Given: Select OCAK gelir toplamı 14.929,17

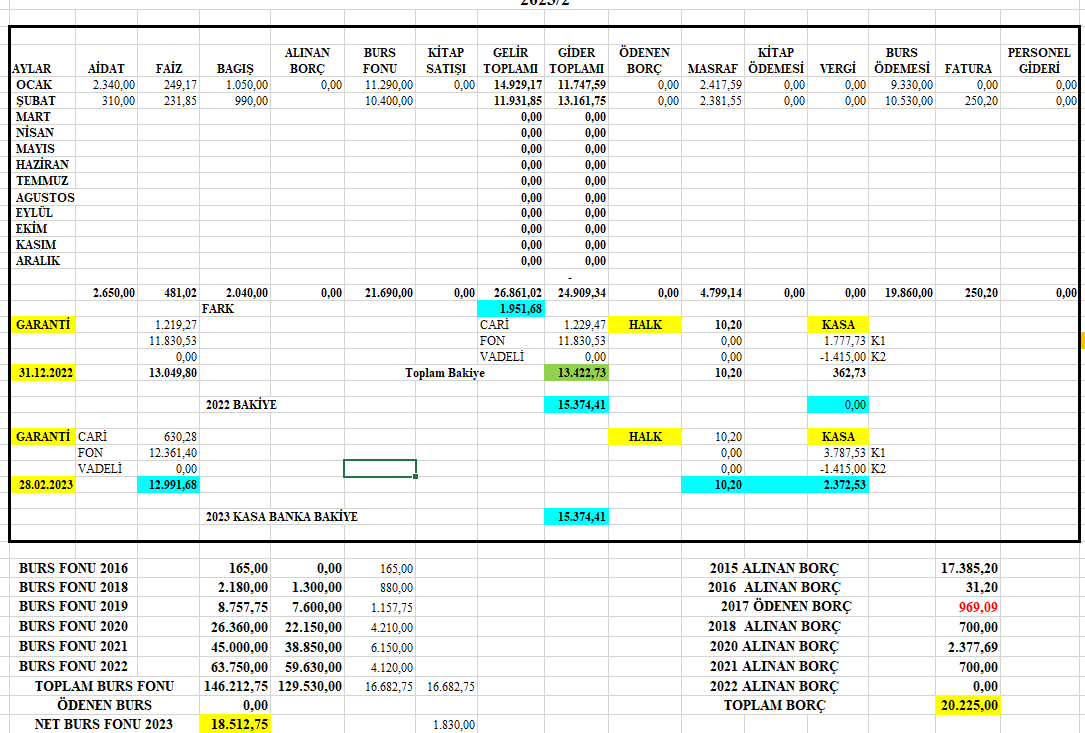Looking at the screenshot, I should 518,84.
